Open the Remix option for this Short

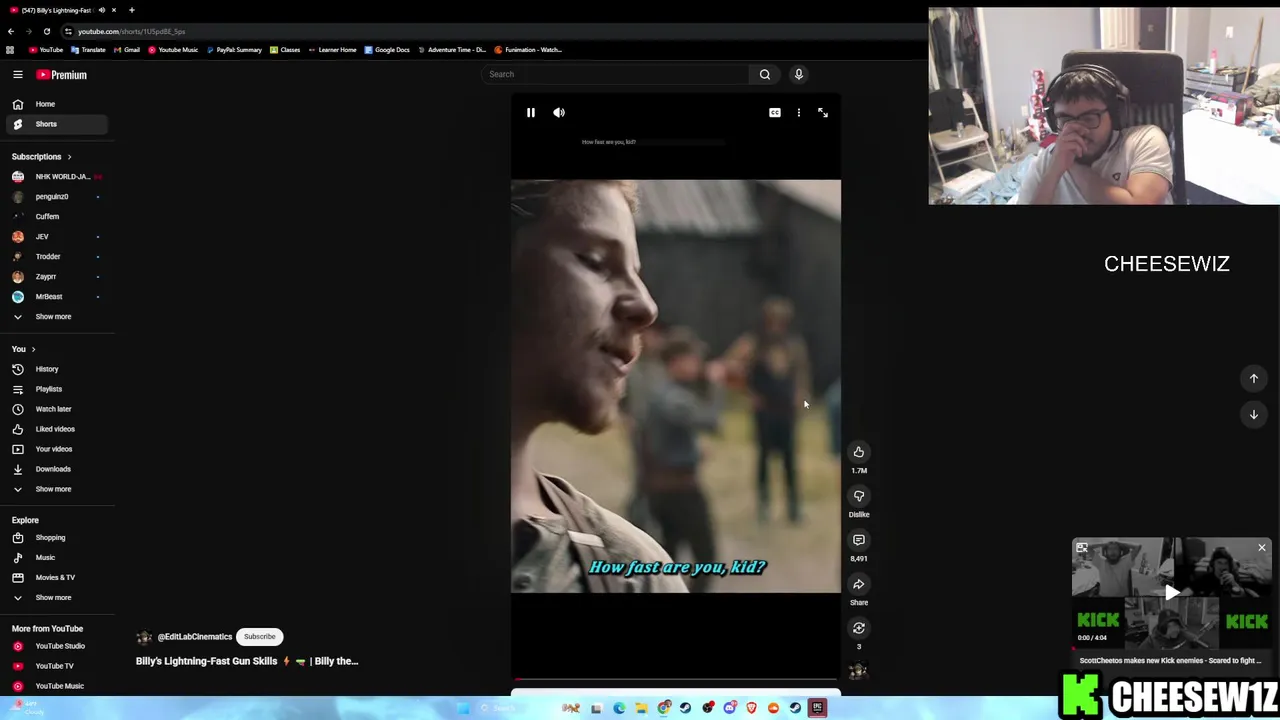pos(859,628)
